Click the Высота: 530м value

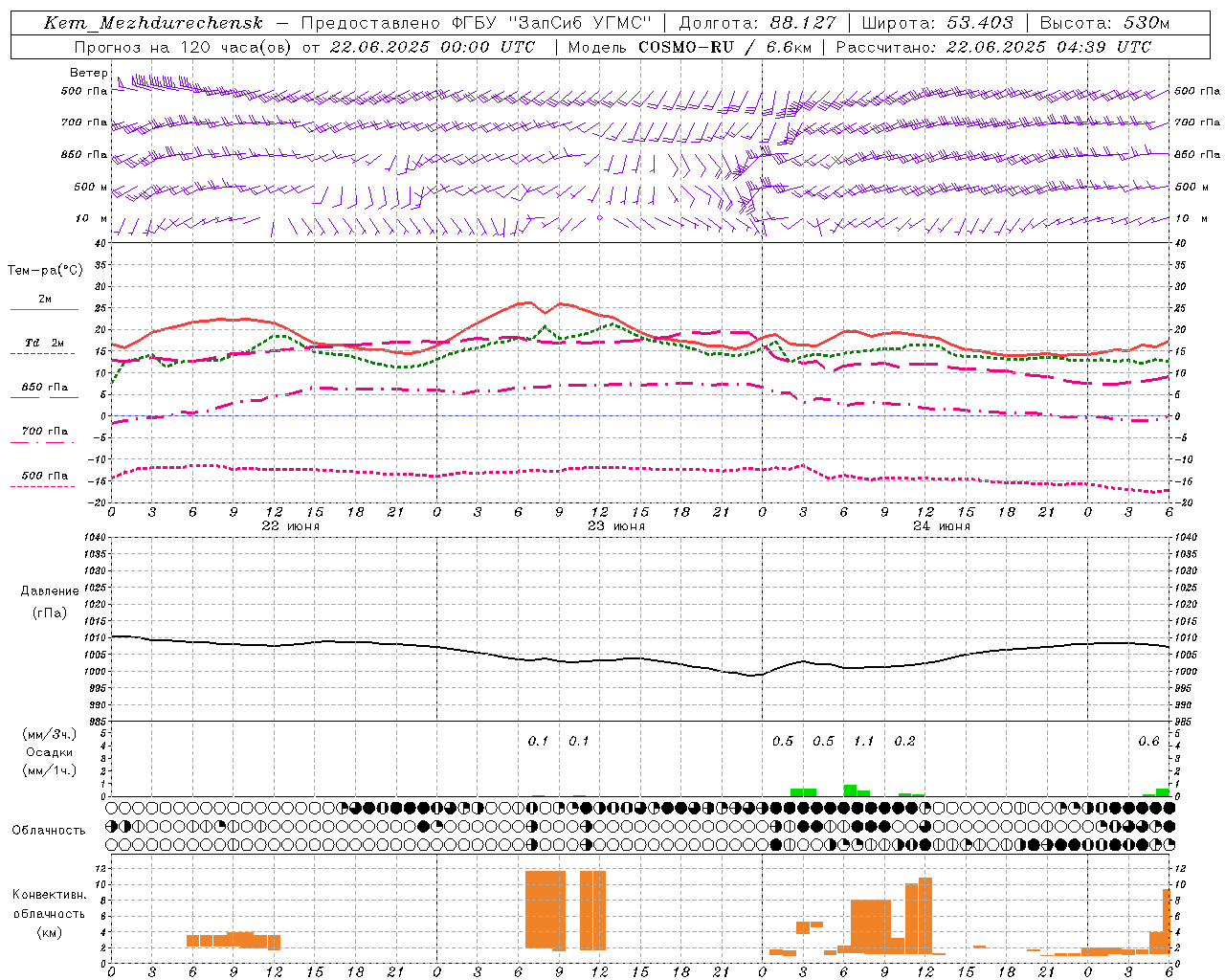pos(1104,23)
